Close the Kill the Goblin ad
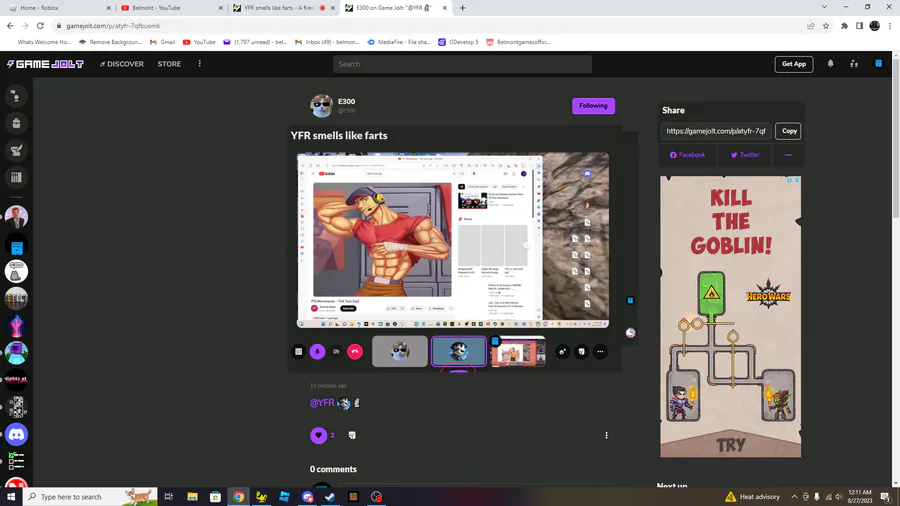This screenshot has height=506, width=900. click(797, 180)
